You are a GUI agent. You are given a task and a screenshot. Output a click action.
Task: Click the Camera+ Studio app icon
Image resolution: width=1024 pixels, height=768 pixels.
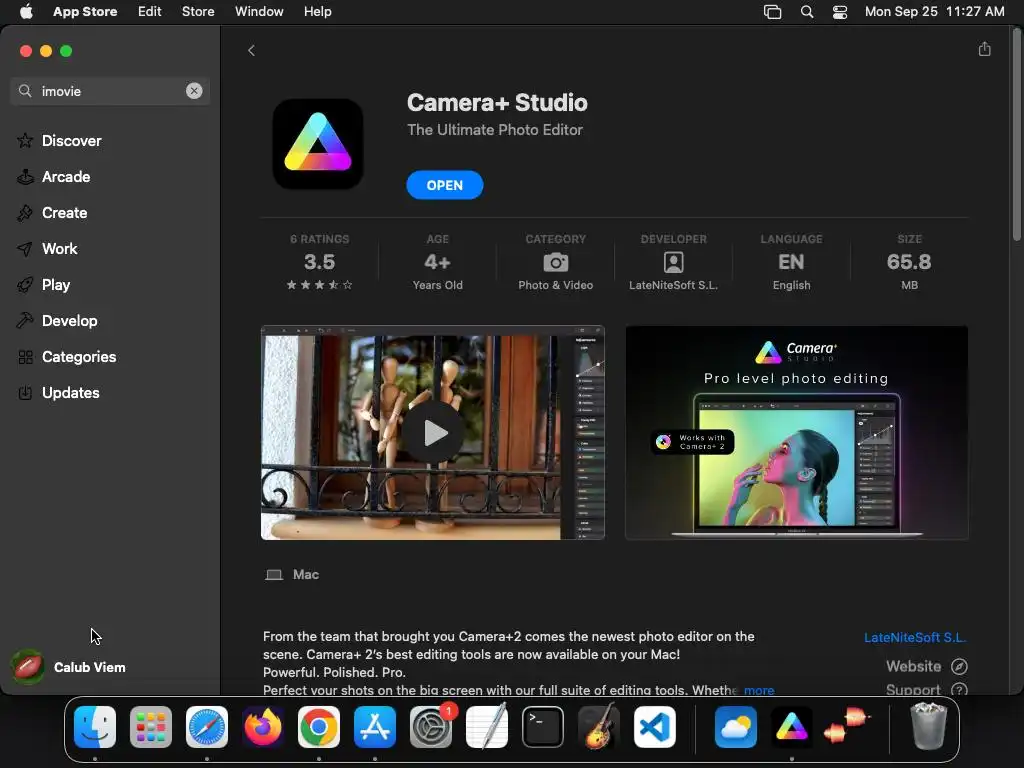pos(317,144)
